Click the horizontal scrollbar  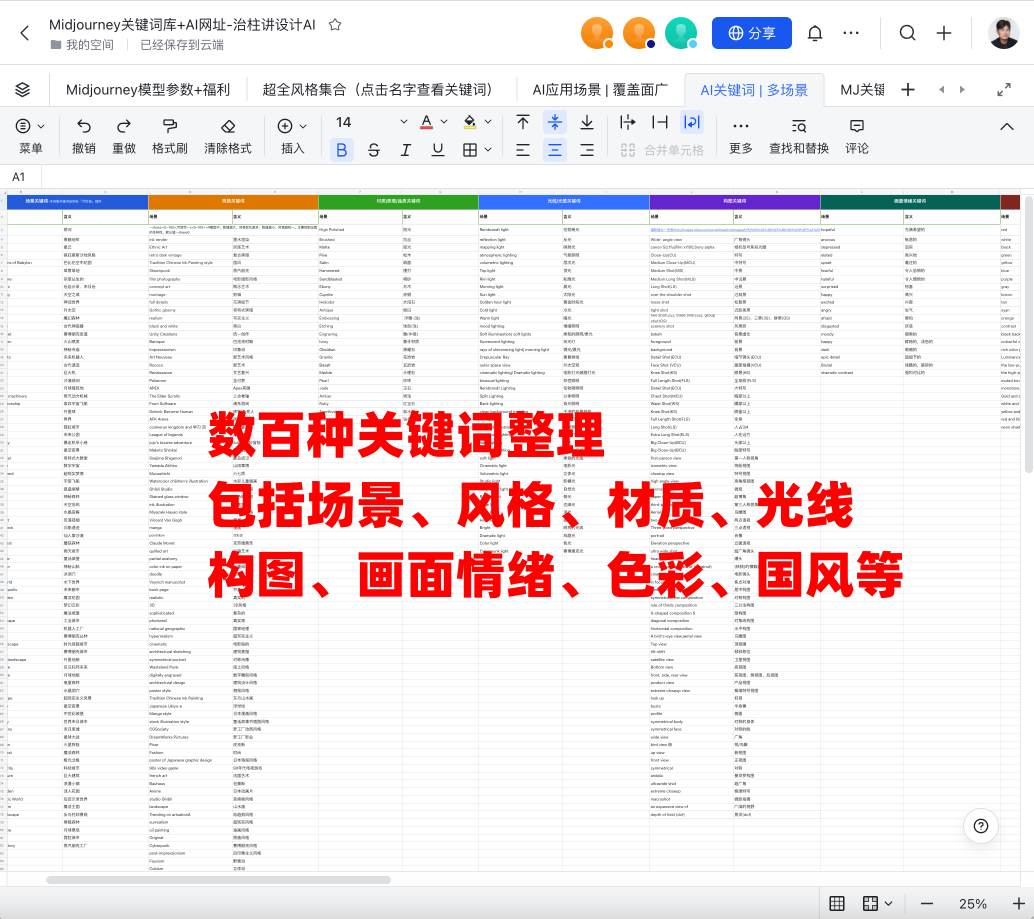tap(218, 880)
